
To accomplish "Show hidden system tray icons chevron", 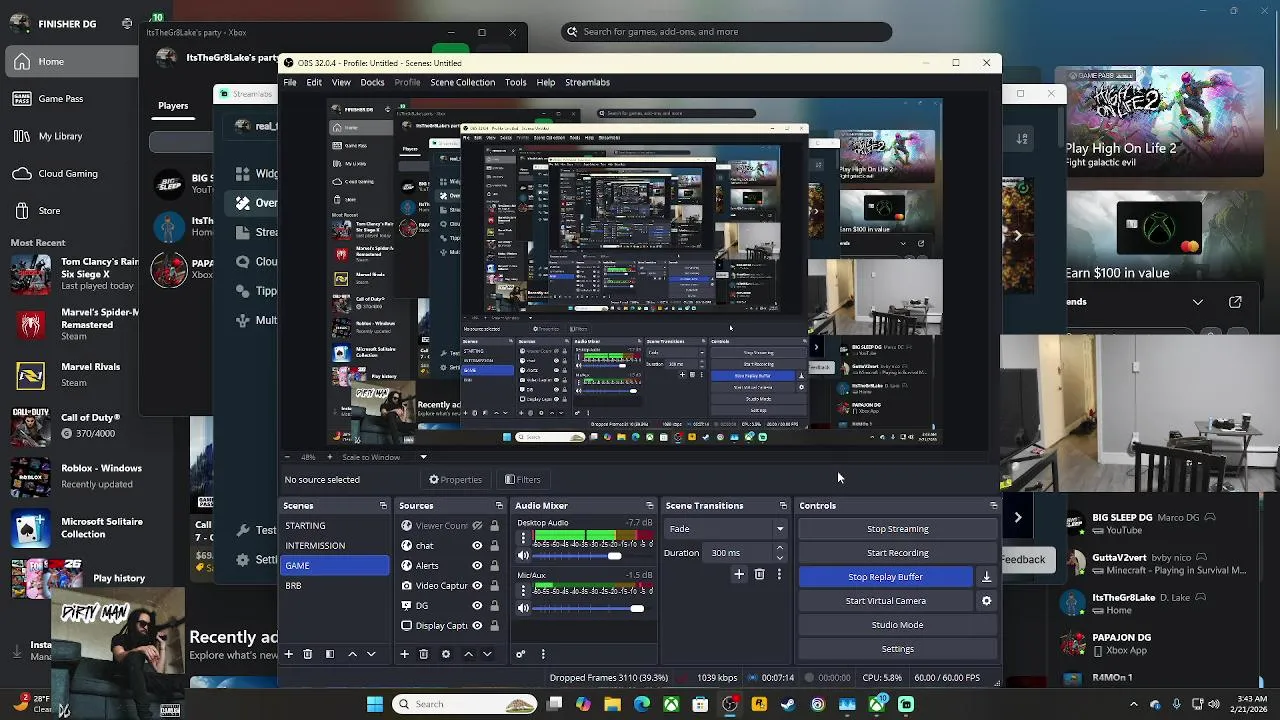I will coord(1134,704).
